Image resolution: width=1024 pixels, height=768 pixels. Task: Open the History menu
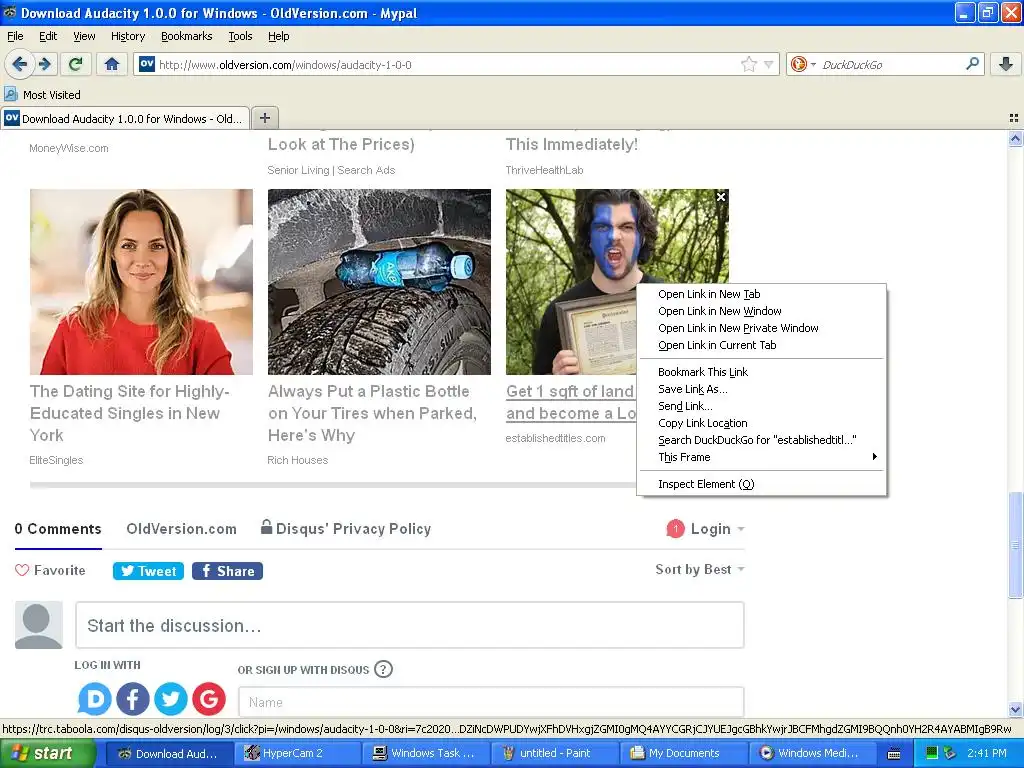pos(128,36)
